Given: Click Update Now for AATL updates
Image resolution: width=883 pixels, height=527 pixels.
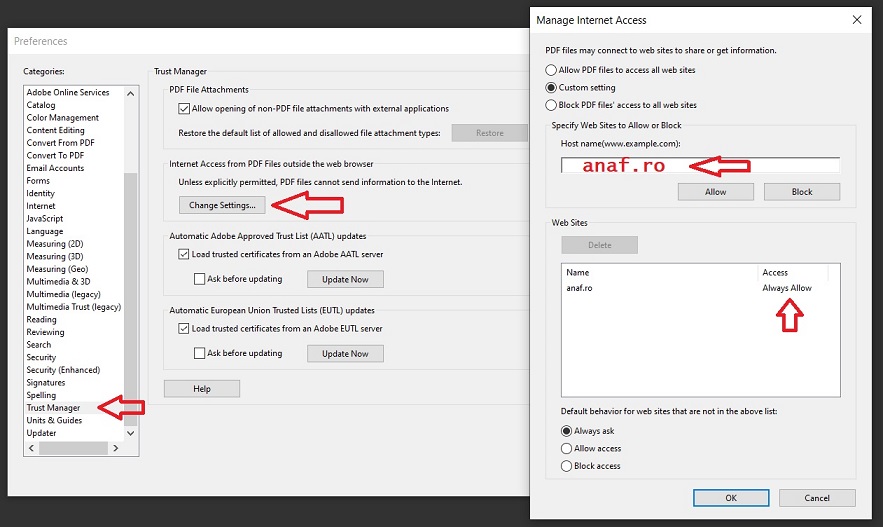Looking at the screenshot, I should tap(345, 279).
